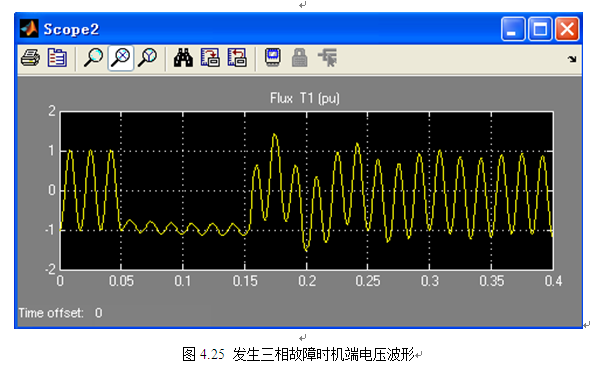Toggle the floating scope icon
This screenshot has width=614, height=372.
pyautogui.click(x=273, y=58)
